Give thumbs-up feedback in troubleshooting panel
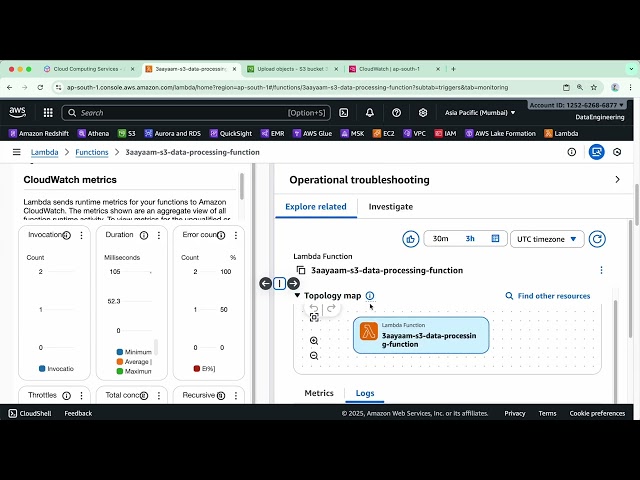The height and width of the screenshot is (480, 640). click(x=411, y=239)
